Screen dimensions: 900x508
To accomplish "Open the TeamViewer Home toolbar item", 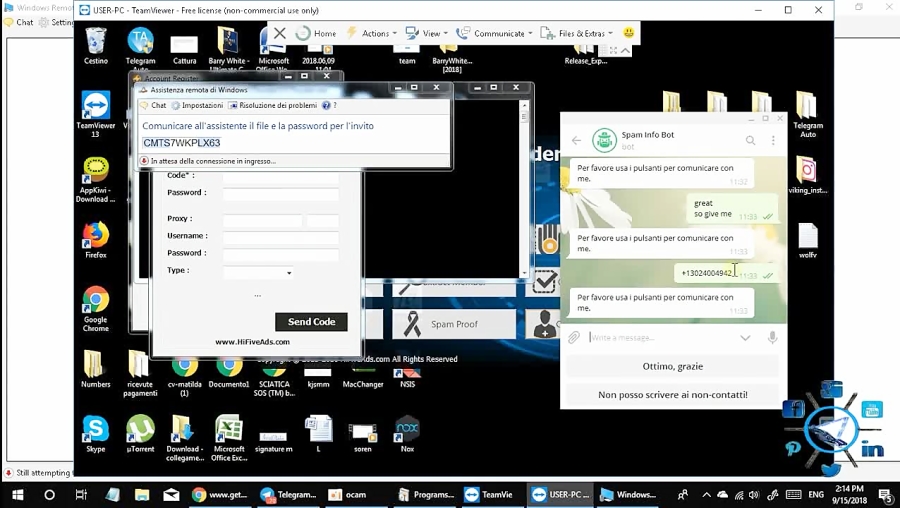I will 316,33.
